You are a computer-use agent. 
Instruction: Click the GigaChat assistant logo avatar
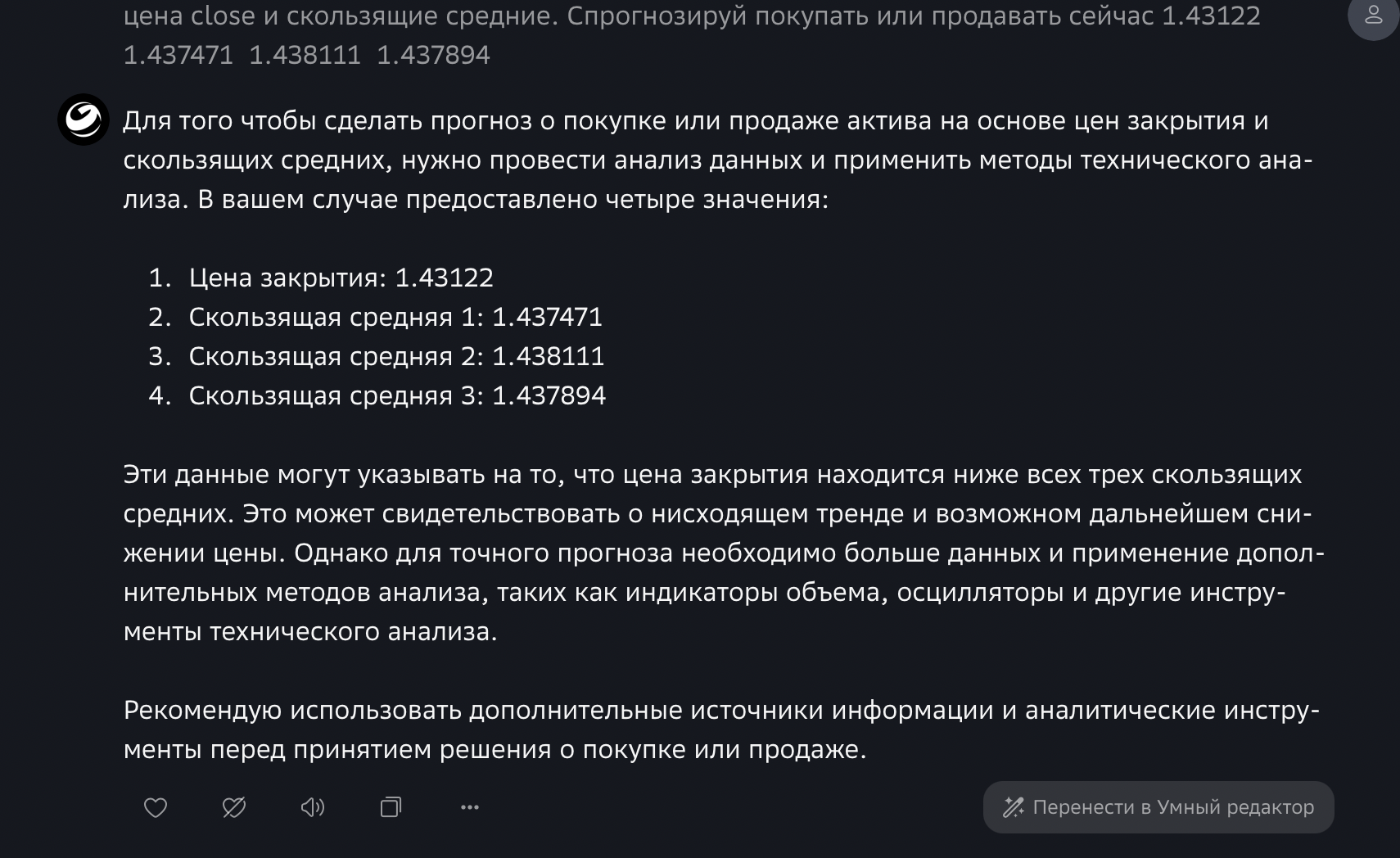[84, 120]
